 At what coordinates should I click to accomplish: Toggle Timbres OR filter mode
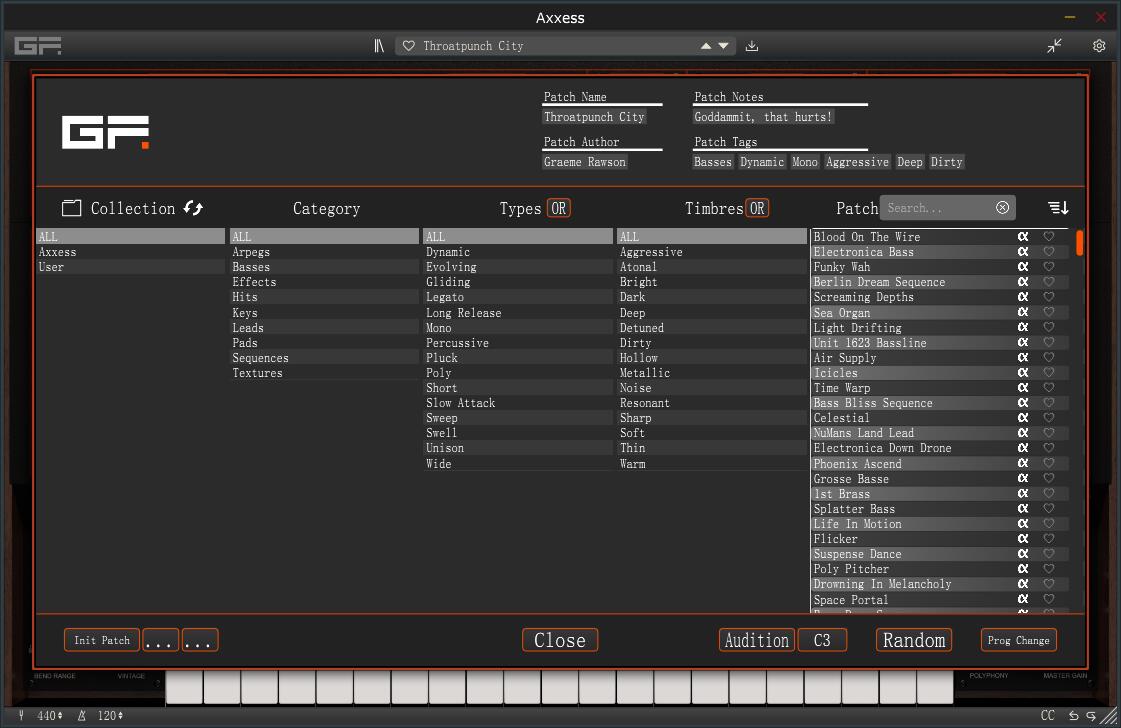[x=757, y=208]
